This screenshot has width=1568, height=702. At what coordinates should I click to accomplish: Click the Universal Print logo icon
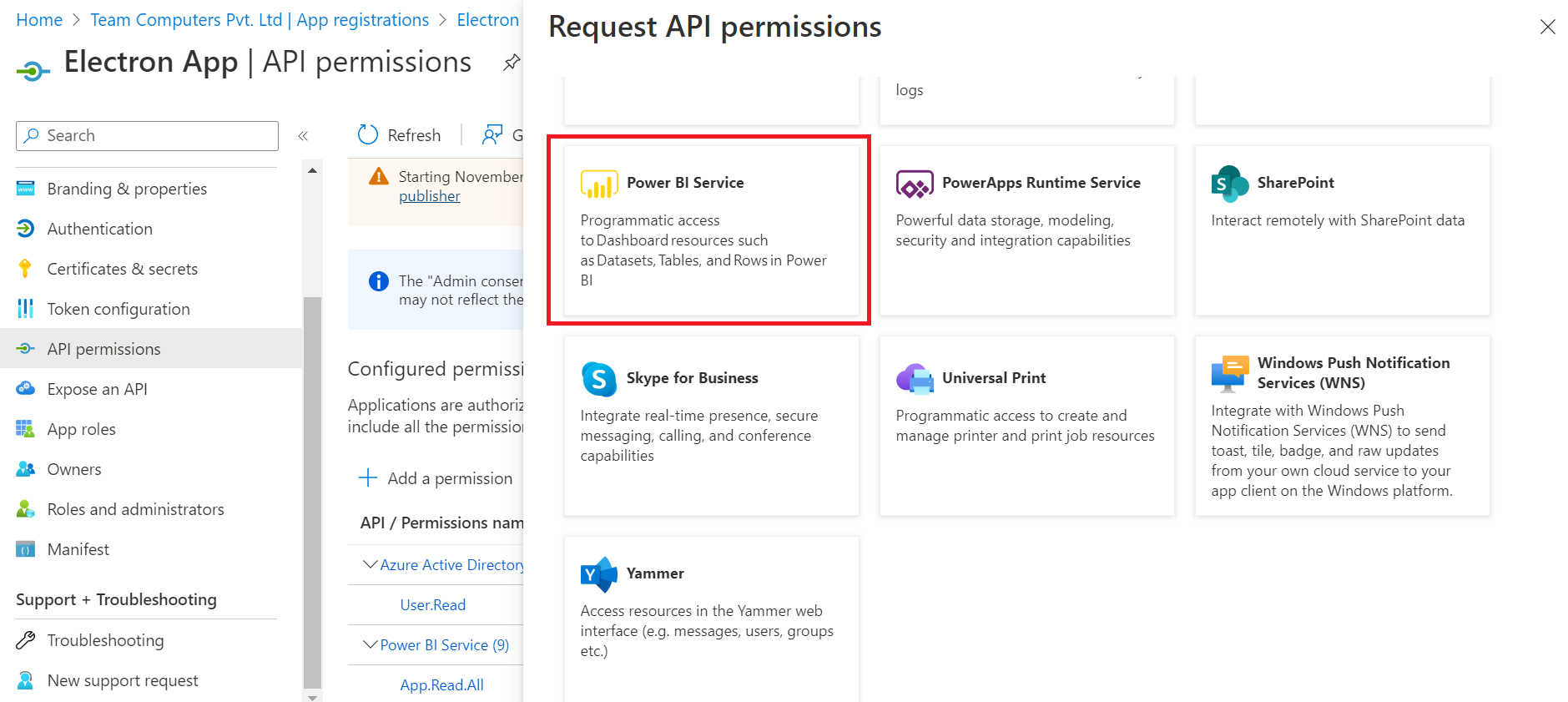click(915, 379)
